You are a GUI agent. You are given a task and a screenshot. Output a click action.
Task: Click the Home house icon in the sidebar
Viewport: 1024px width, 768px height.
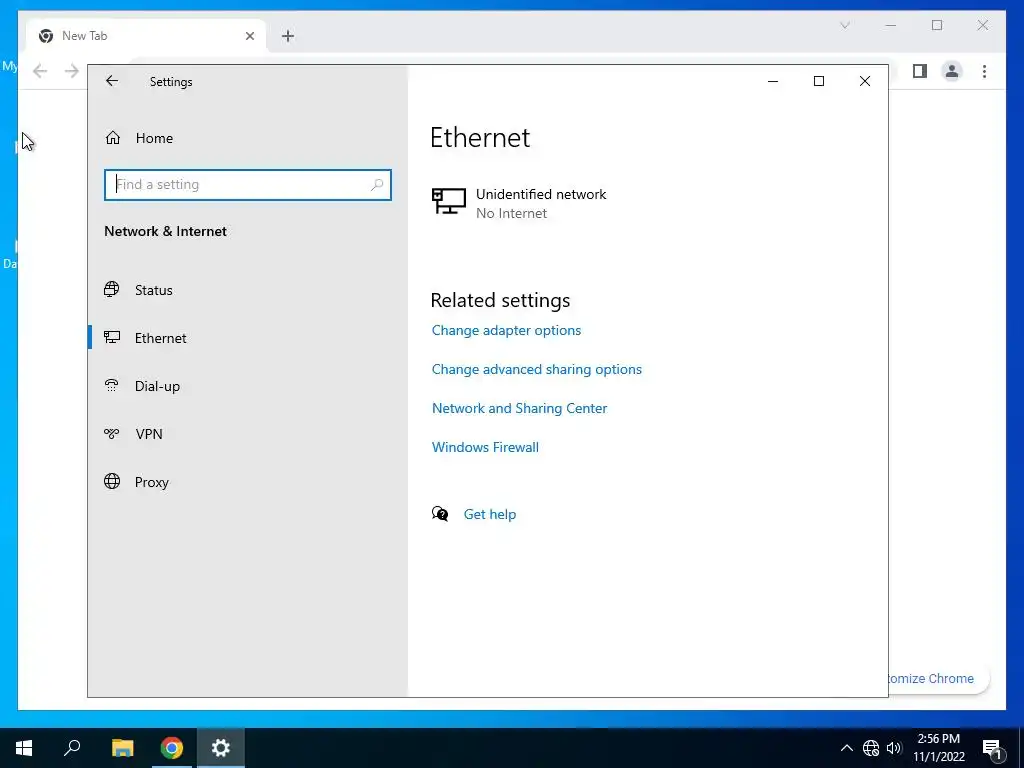113,138
